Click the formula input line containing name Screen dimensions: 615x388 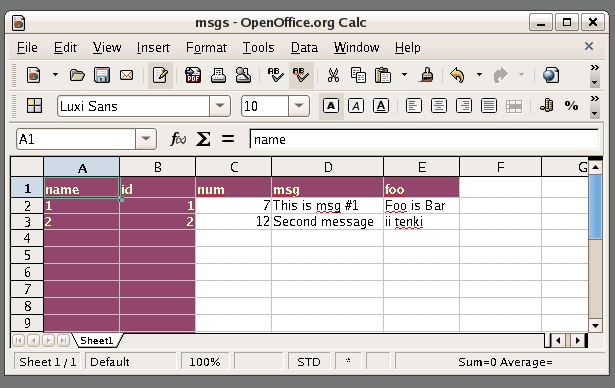[424, 139]
